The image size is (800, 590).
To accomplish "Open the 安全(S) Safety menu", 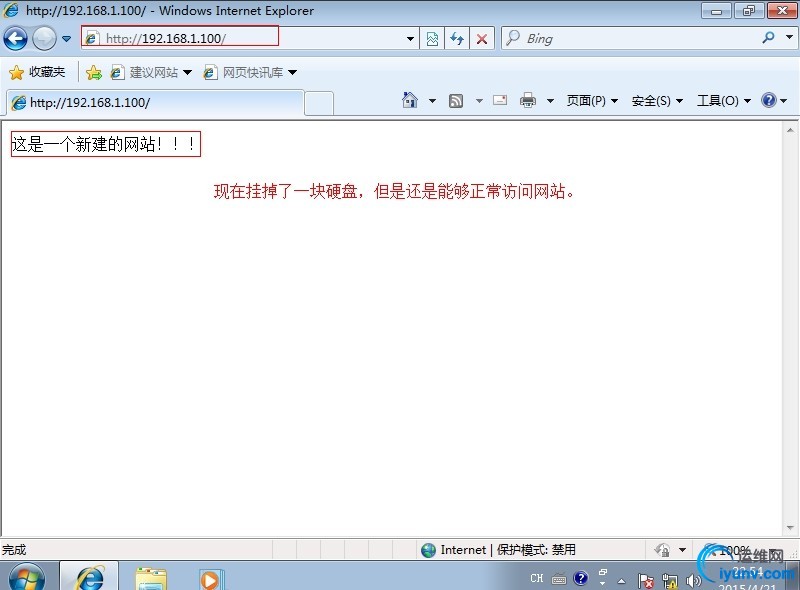I will point(657,101).
